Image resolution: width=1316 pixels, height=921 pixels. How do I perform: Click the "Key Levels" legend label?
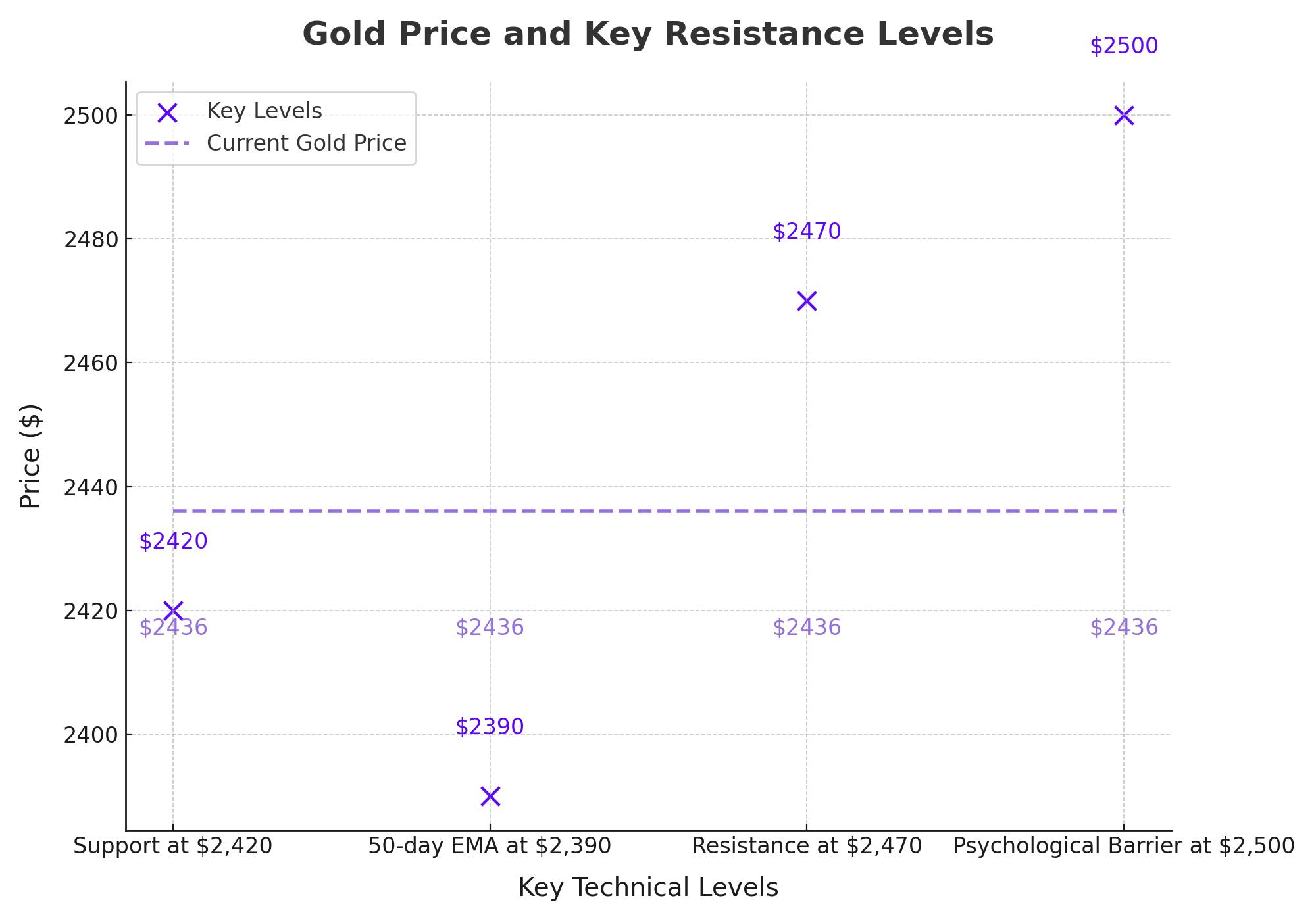264,111
